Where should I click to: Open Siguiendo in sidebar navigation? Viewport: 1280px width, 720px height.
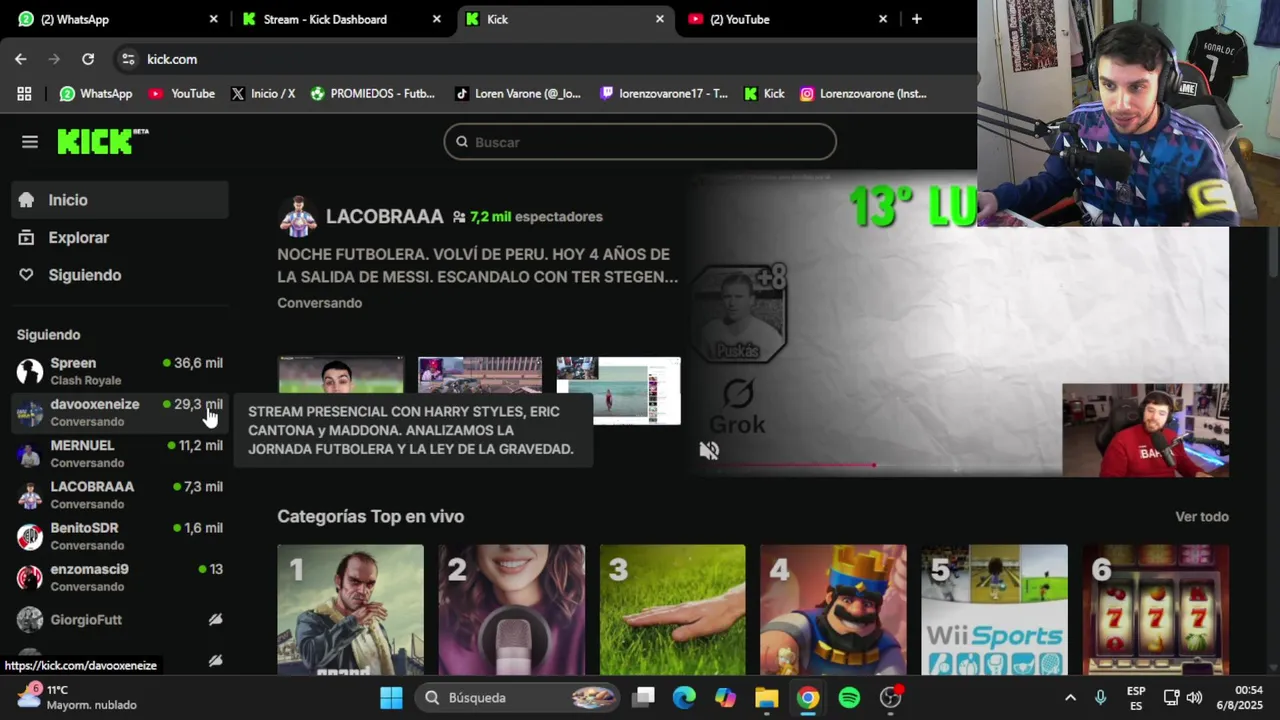pos(120,275)
